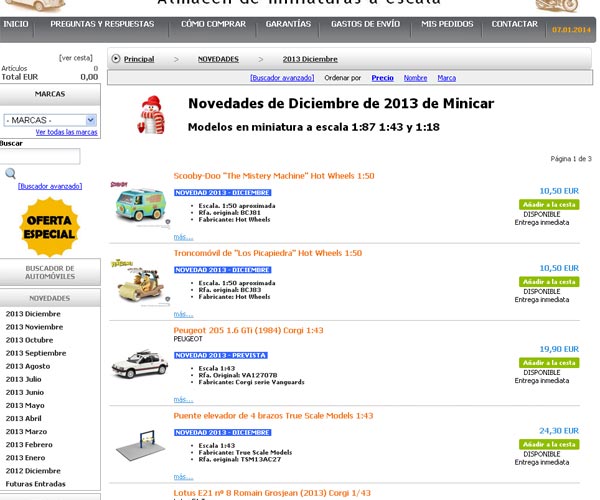Viewport: 600px width, 500px height.
Task: Click más link under Peugeot 205
Action: 183,399
